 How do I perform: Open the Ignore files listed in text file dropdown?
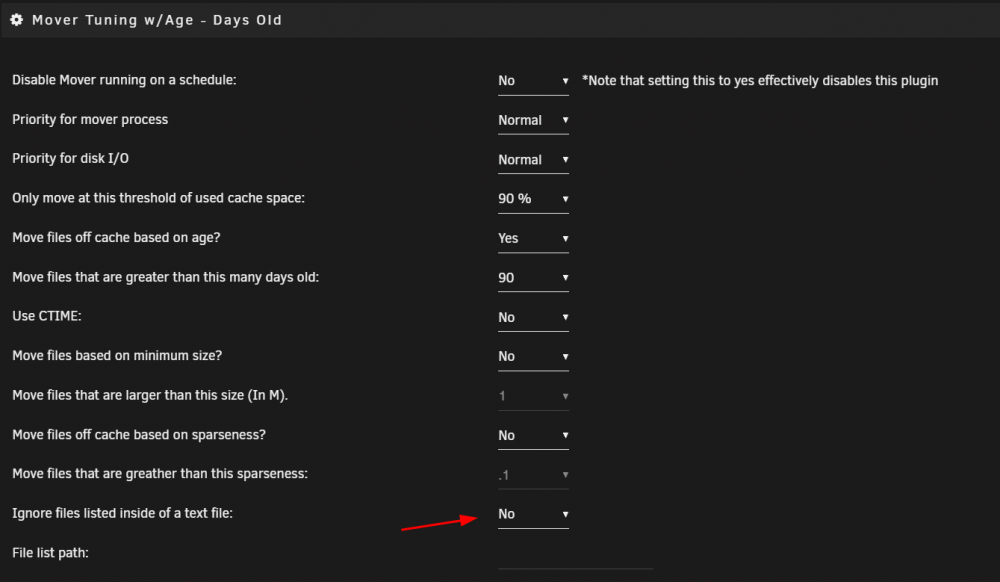click(533, 514)
